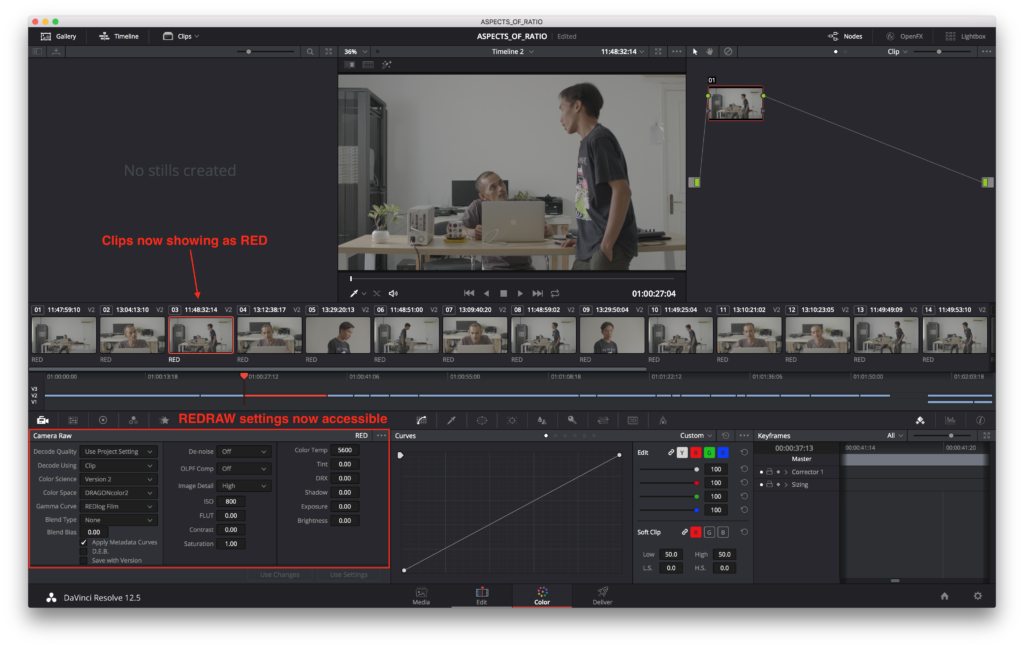Switch to the Color page tab
The image size is (1024, 648).
coord(542,596)
